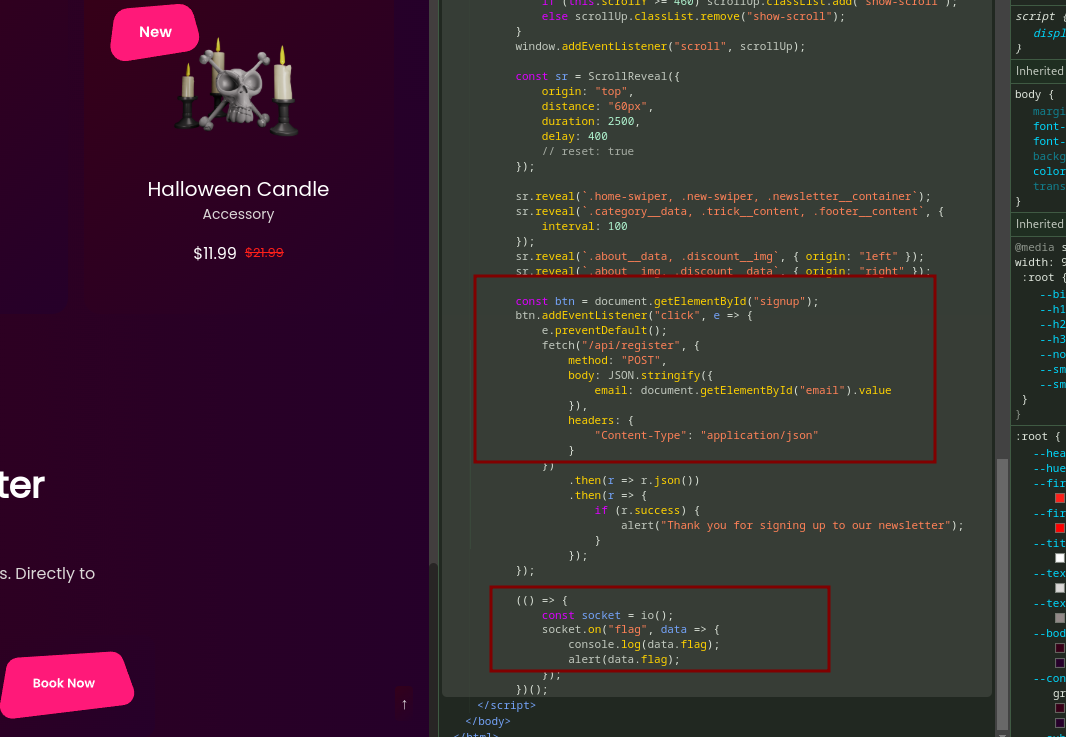Open the Halloween Candle skull product image
This screenshot has width=1066, height=737.
(x=238, y=88)
